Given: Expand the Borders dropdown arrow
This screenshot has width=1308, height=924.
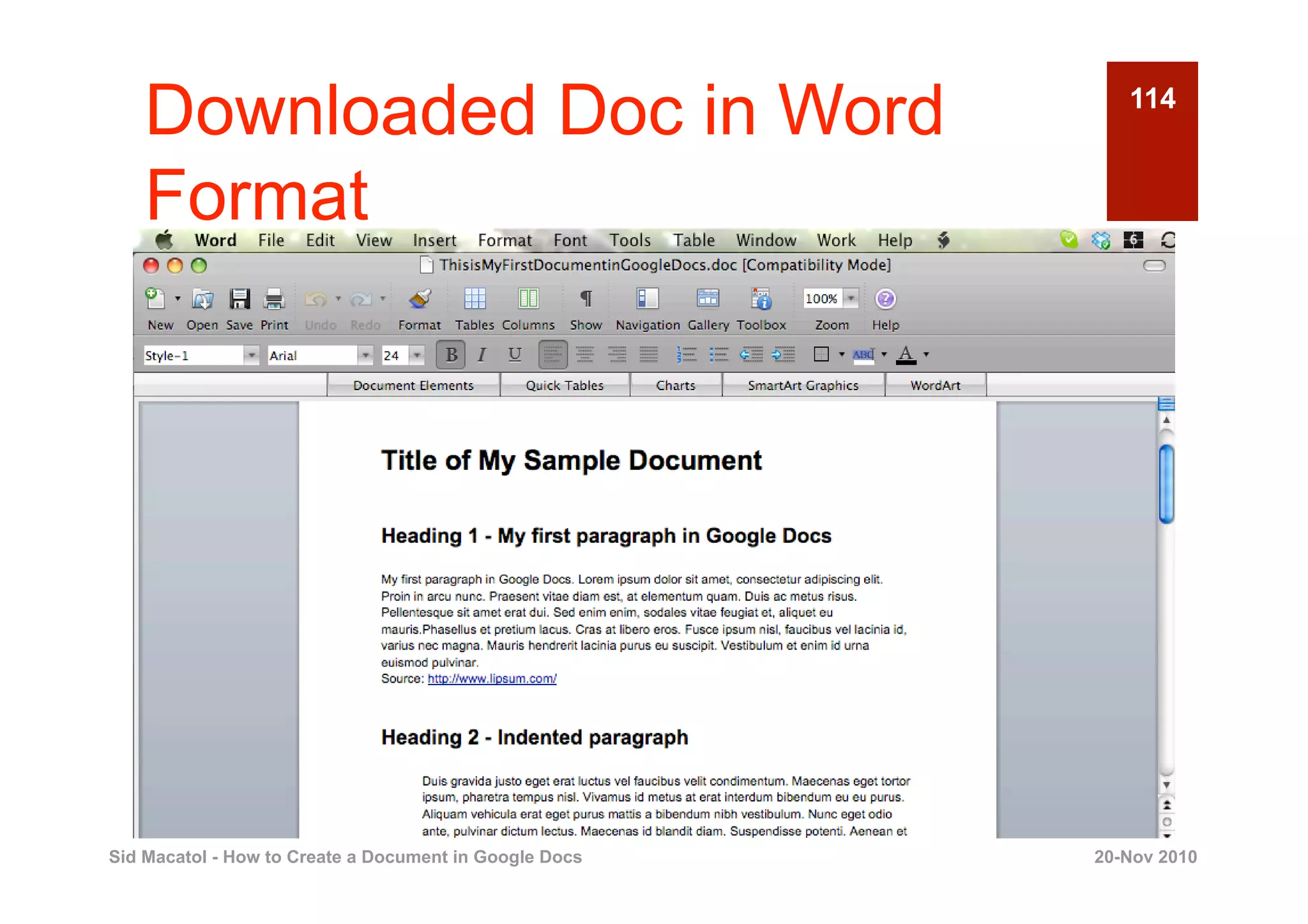Looking at the screenshot, I should pos(841,354).
